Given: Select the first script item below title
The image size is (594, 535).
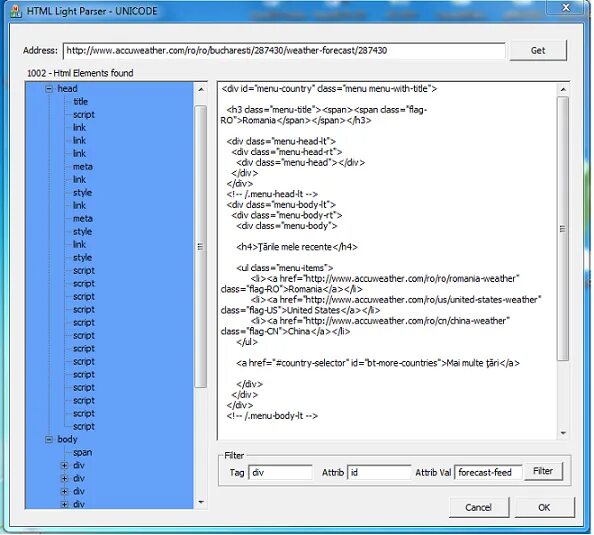Looking at the screenshot, I should 84,114.
